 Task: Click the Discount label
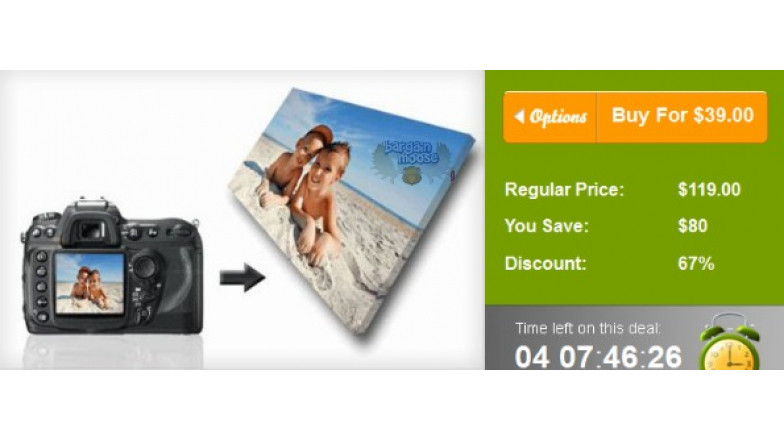545,263
